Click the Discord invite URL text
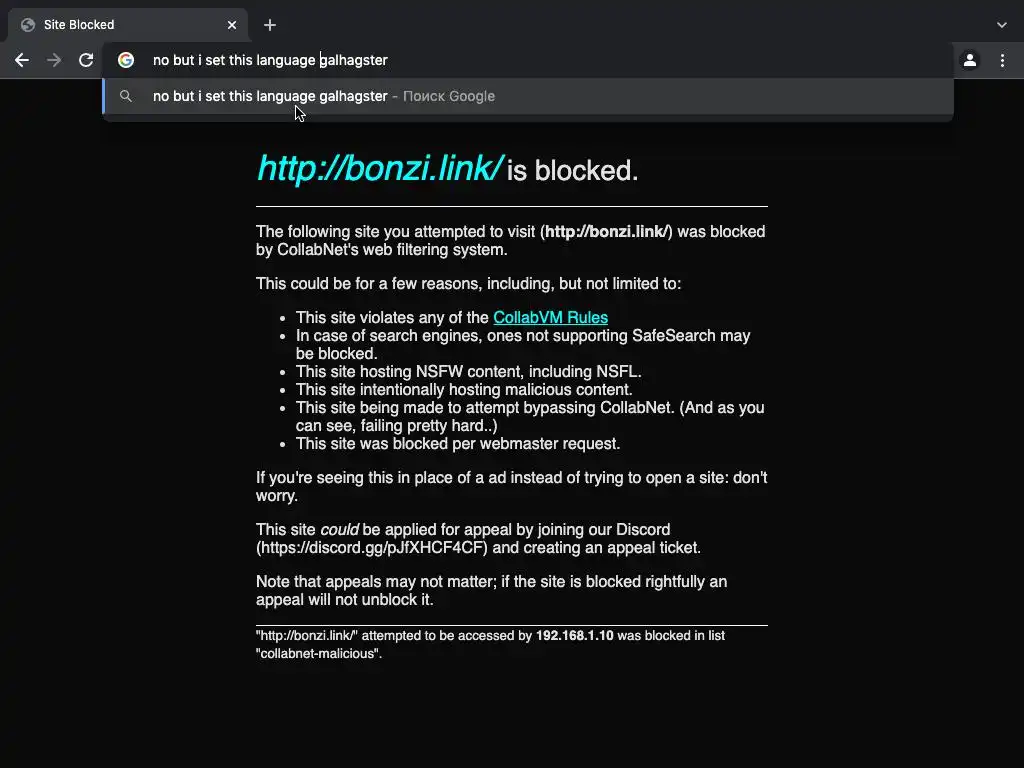 tap(372, 547)
